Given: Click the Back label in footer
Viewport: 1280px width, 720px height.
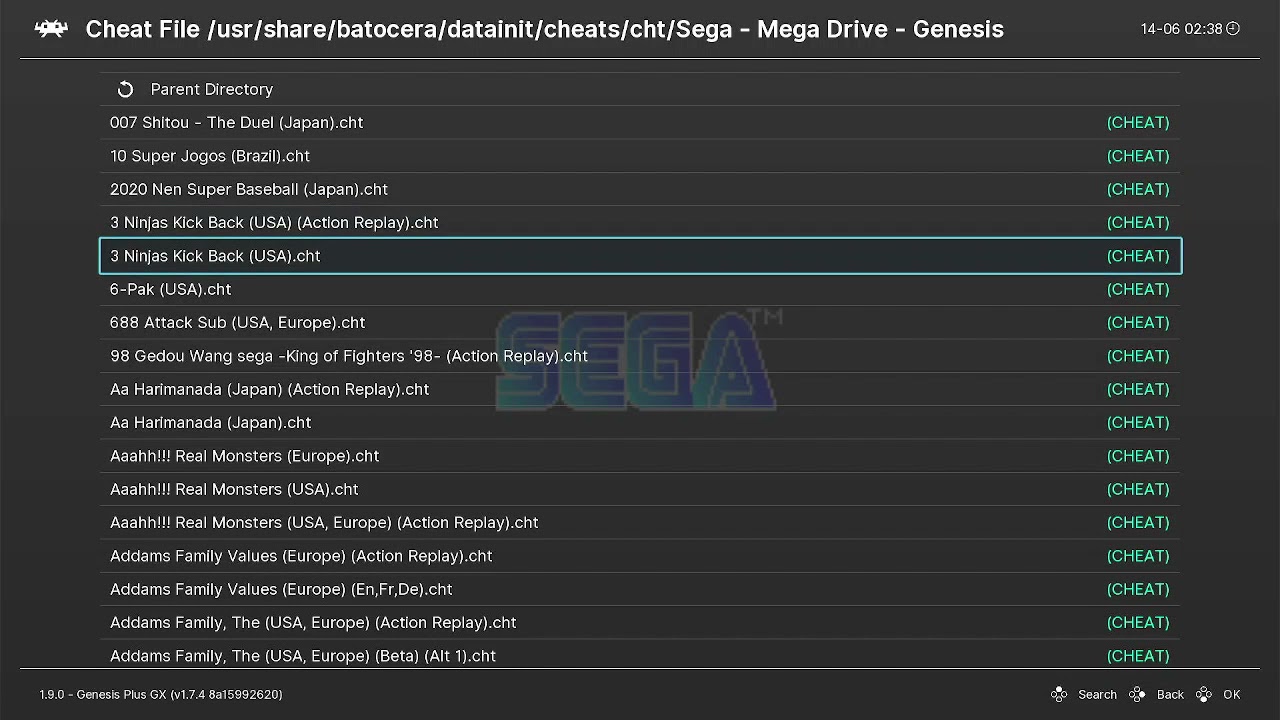Looking at the screenshot, I should (x=1170, y=694).
